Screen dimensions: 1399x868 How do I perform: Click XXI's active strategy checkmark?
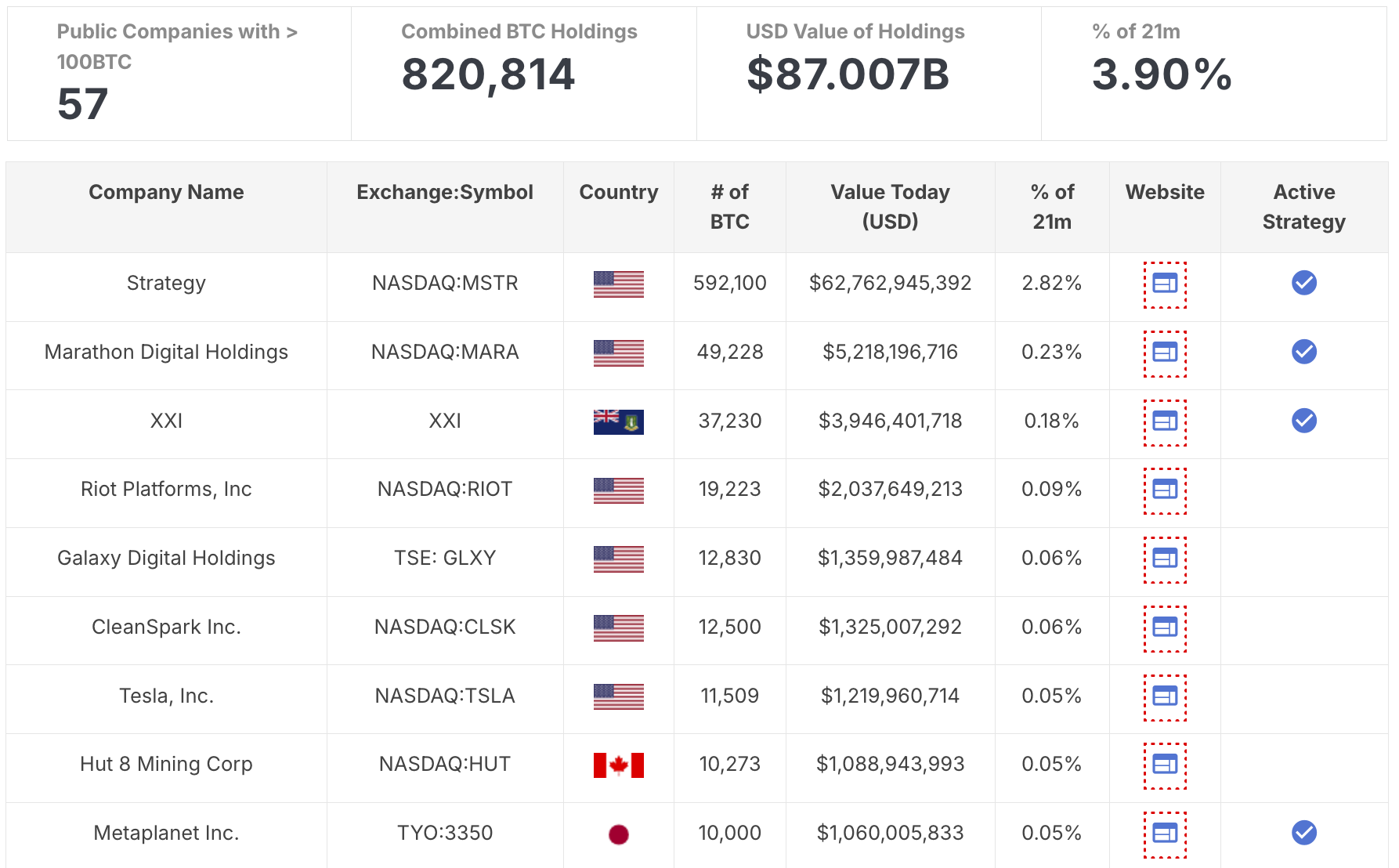click(1304, 421)
